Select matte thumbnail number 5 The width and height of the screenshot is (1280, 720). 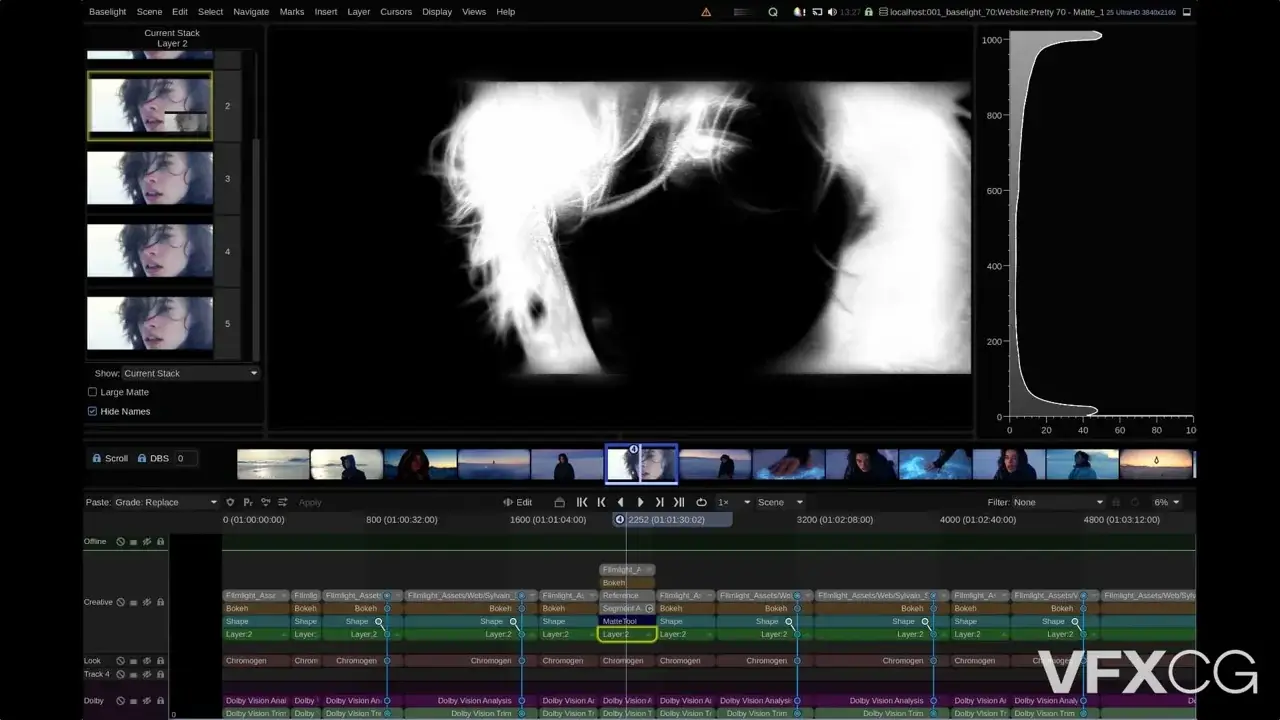[x=150, y=323]
